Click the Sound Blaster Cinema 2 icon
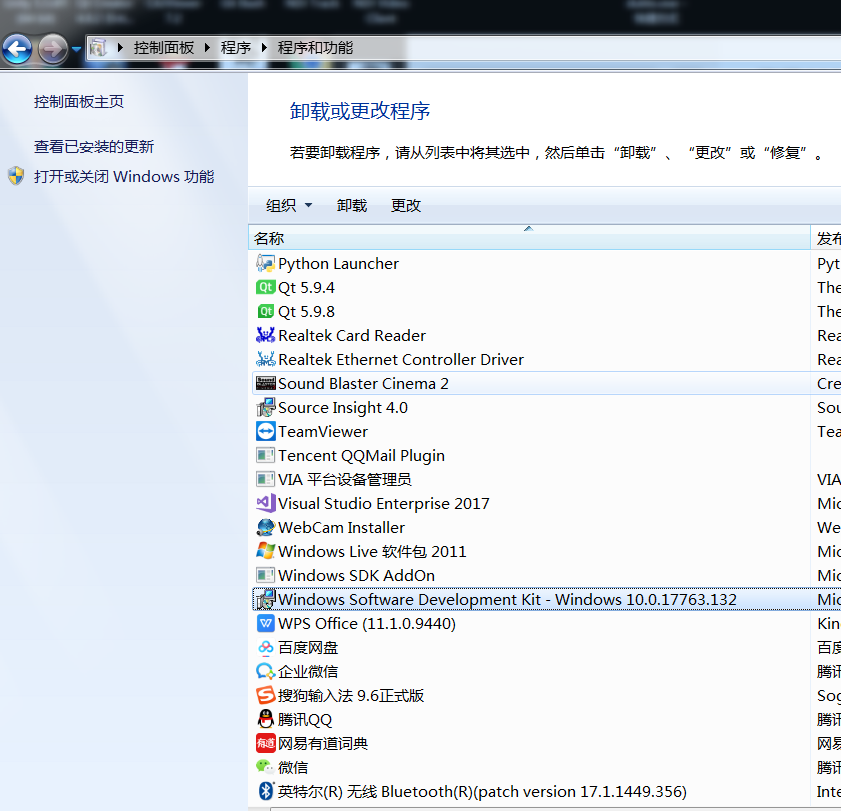The image size is (841, 811). point(265,383)
